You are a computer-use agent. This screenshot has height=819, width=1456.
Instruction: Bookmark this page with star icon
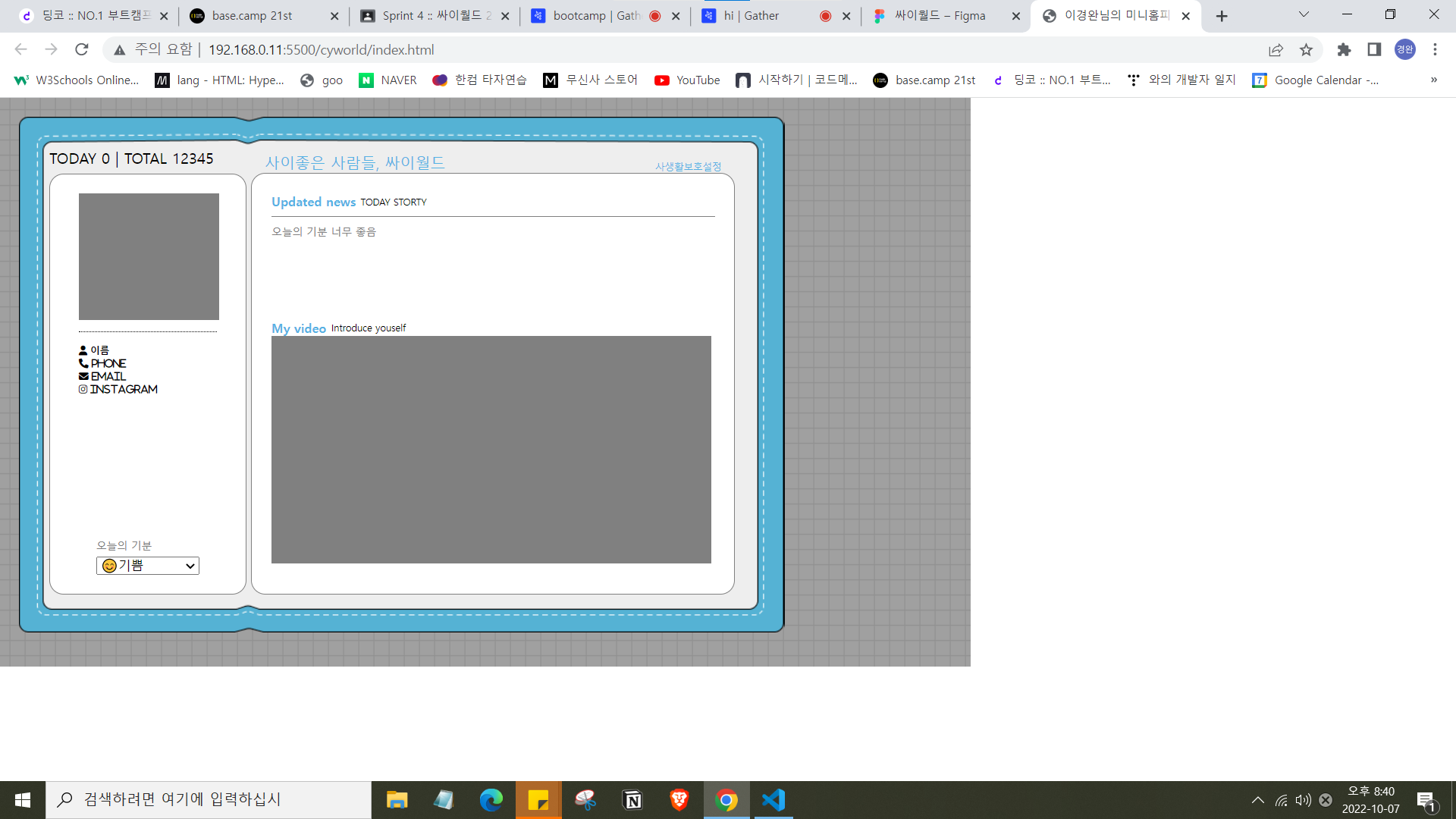[1306, 49]
